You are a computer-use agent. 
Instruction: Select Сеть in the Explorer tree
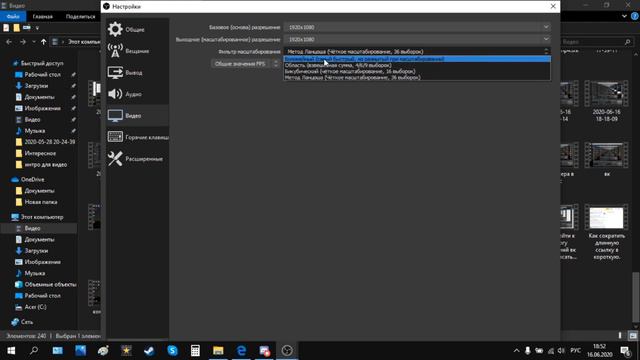[x=22, y=322]
